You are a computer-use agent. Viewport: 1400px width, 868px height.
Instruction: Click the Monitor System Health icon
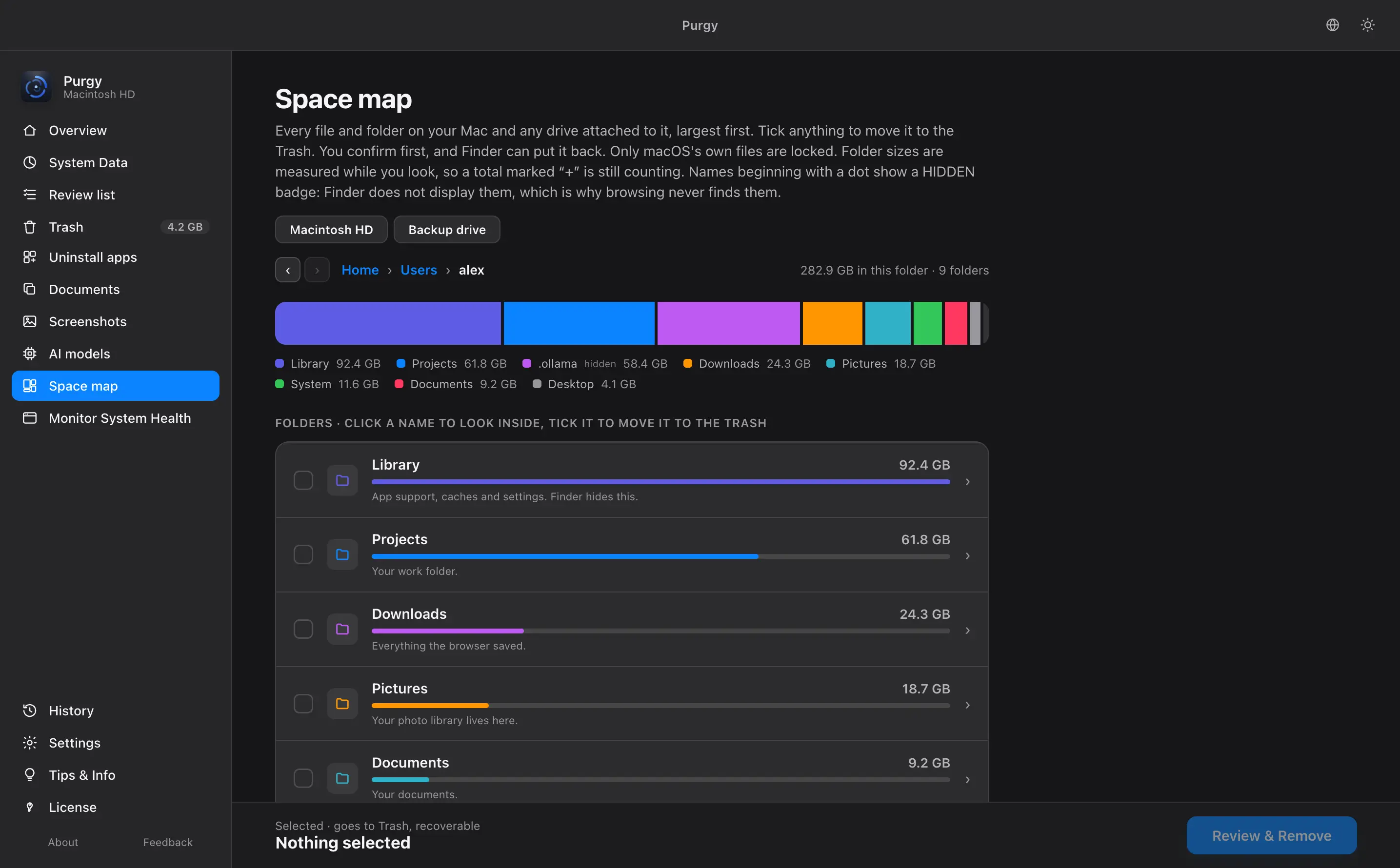tap(30, 418)
